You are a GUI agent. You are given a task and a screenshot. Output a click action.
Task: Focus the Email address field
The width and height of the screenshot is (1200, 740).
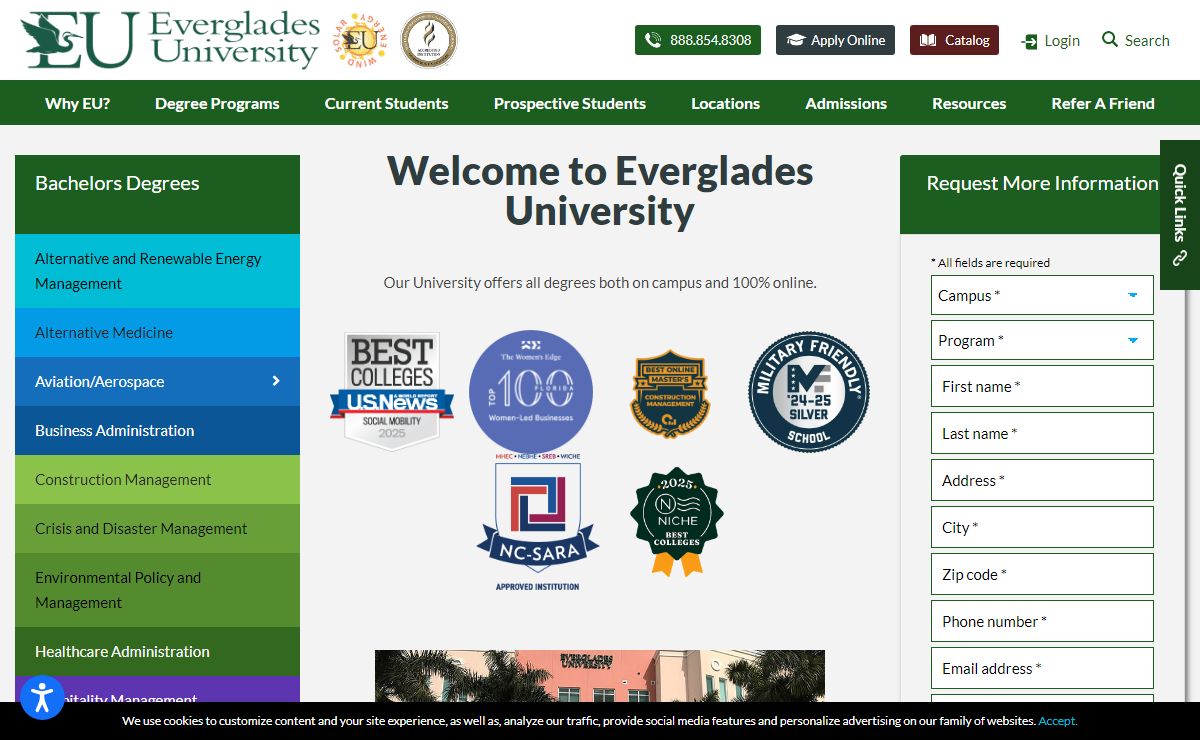tap(1042, 668)
